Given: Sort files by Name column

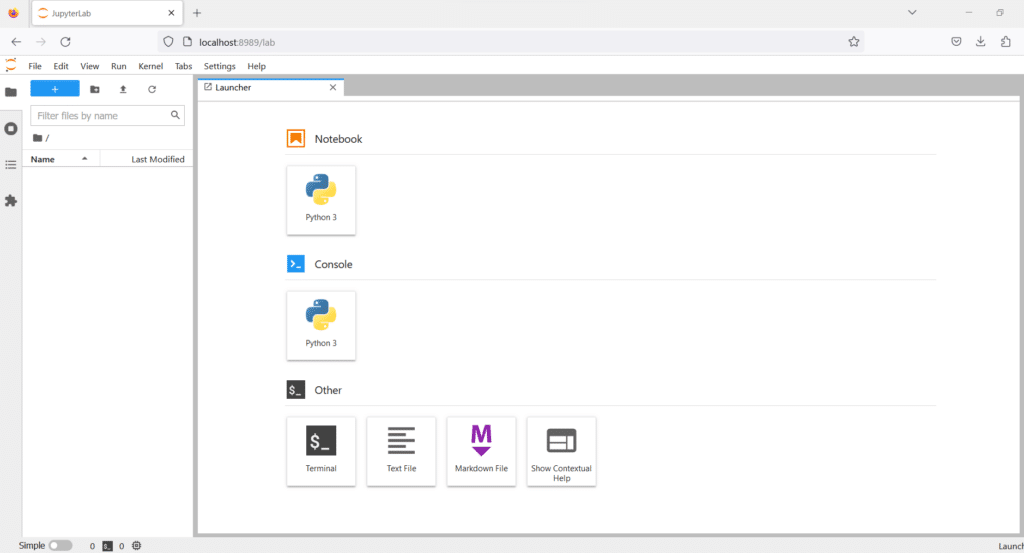Looking at the screenshot, I should click(61, 159).
